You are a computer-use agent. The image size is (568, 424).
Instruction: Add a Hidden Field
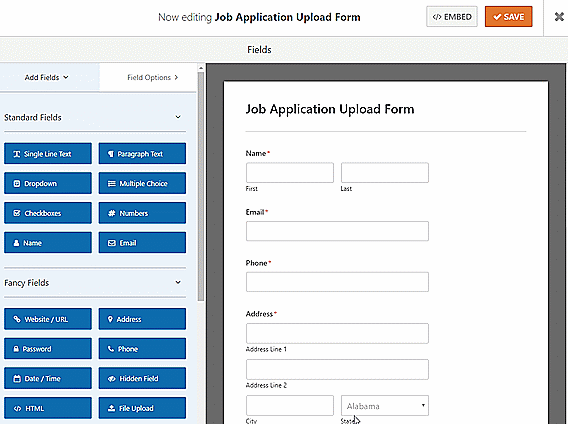click(142, 378)
